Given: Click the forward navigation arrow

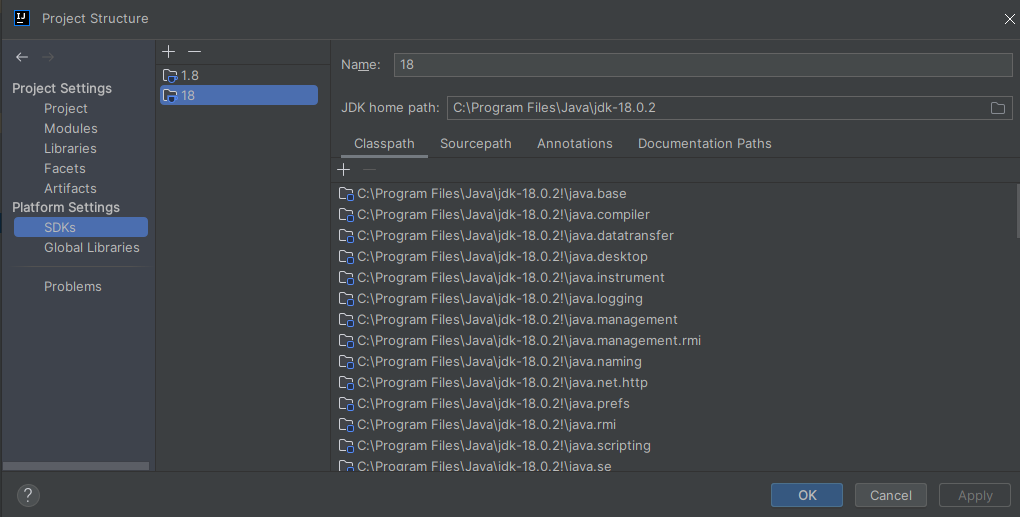Looking at the screenshot, I should tap(47, 57).
